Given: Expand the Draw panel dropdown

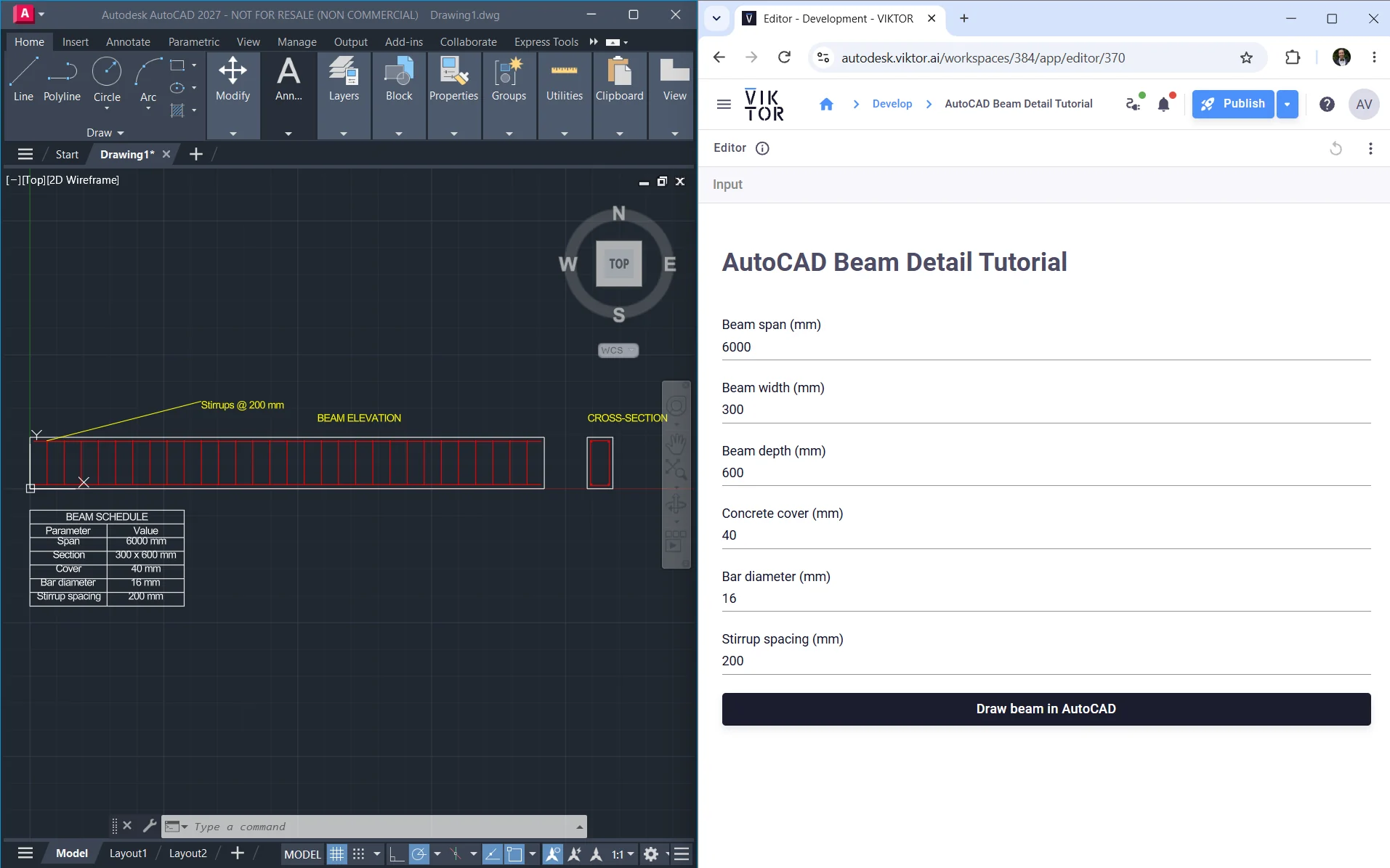Looking at the screenshot, I should (105, 133).
